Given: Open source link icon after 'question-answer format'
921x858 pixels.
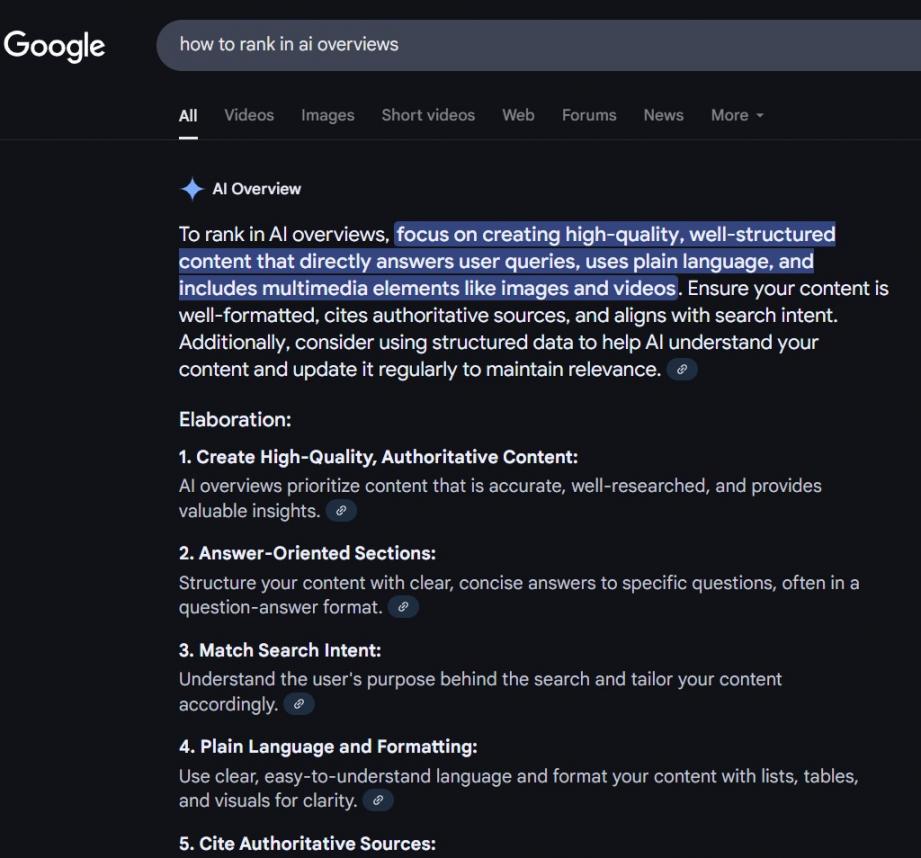Looking at the screenshot, I should 403,607.
